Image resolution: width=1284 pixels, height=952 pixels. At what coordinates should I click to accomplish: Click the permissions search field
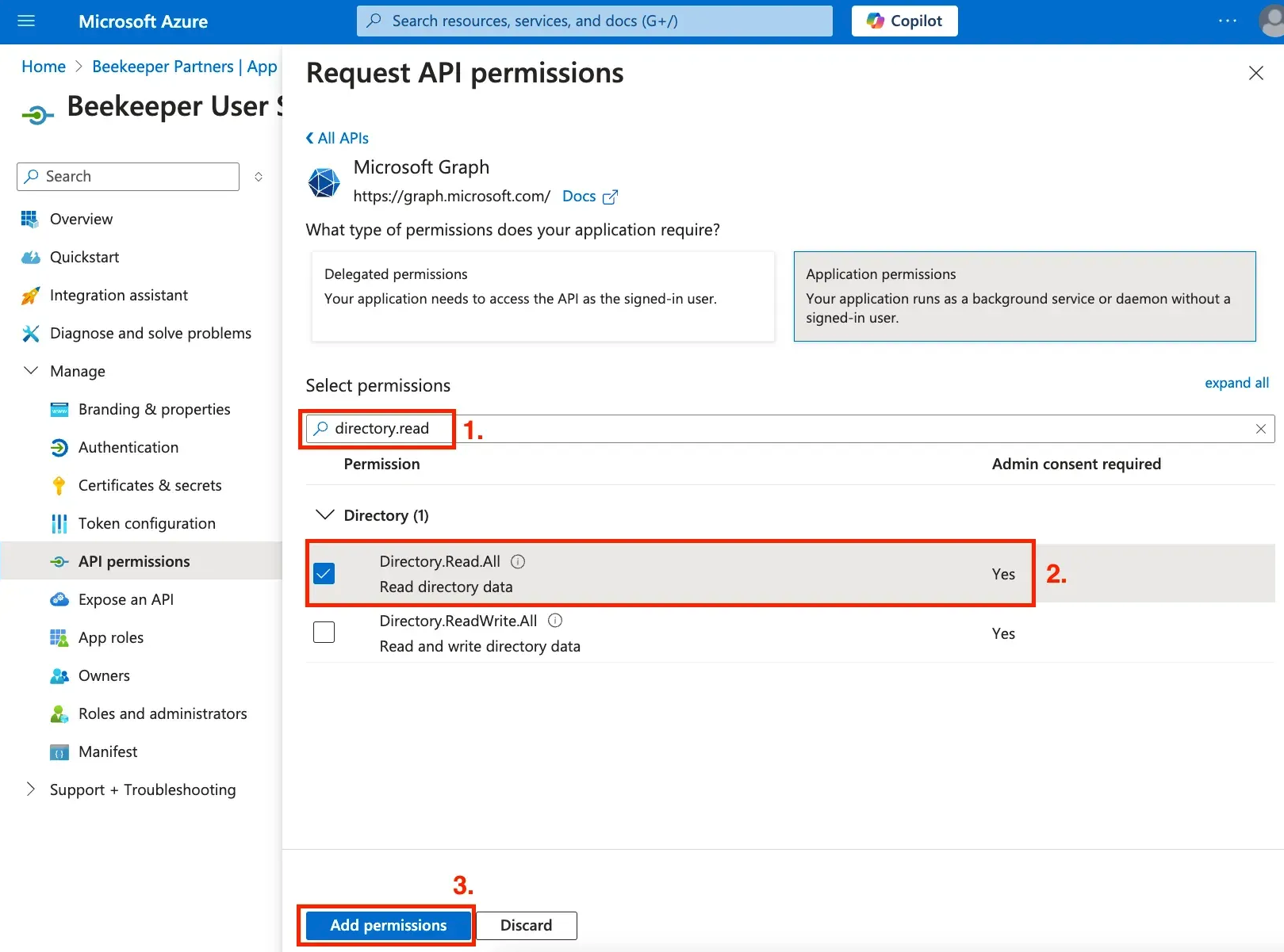[x=790, y=429]
